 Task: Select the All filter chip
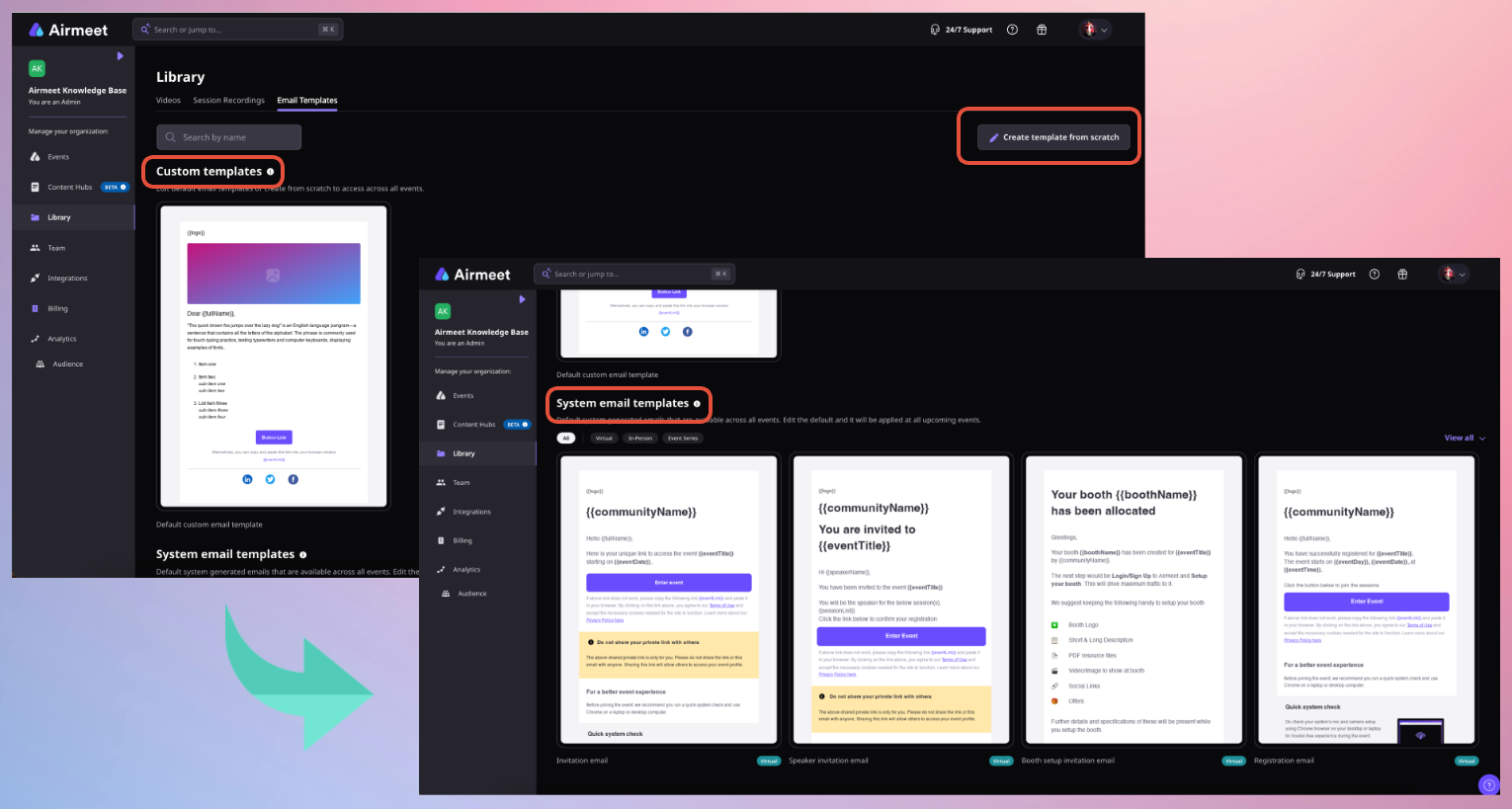[566, 438]
